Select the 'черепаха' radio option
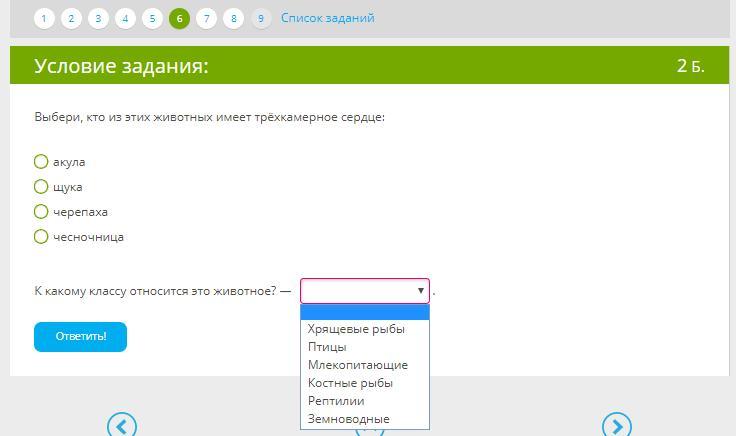Image resolution: width=736 pixels, height=436 pixels. point(41,212)
